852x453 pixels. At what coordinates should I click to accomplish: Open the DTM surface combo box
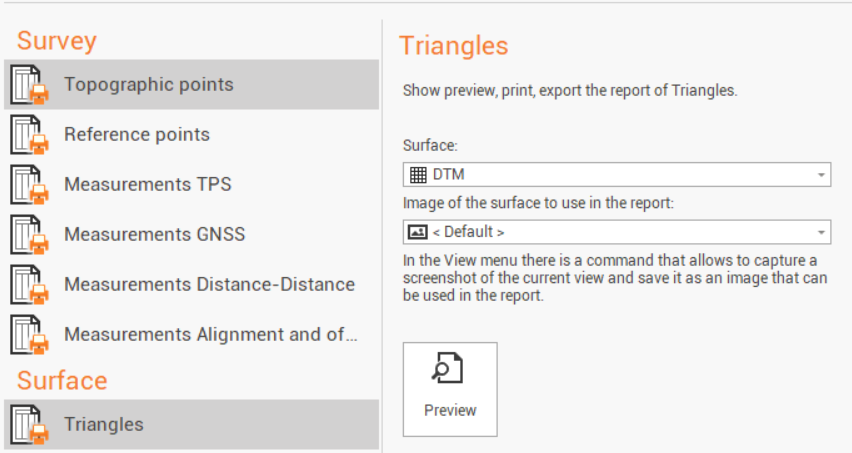click(616, 175)
